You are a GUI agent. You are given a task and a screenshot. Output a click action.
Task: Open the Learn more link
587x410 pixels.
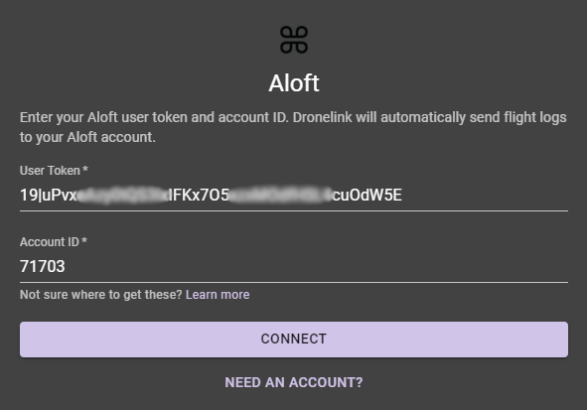218,295
